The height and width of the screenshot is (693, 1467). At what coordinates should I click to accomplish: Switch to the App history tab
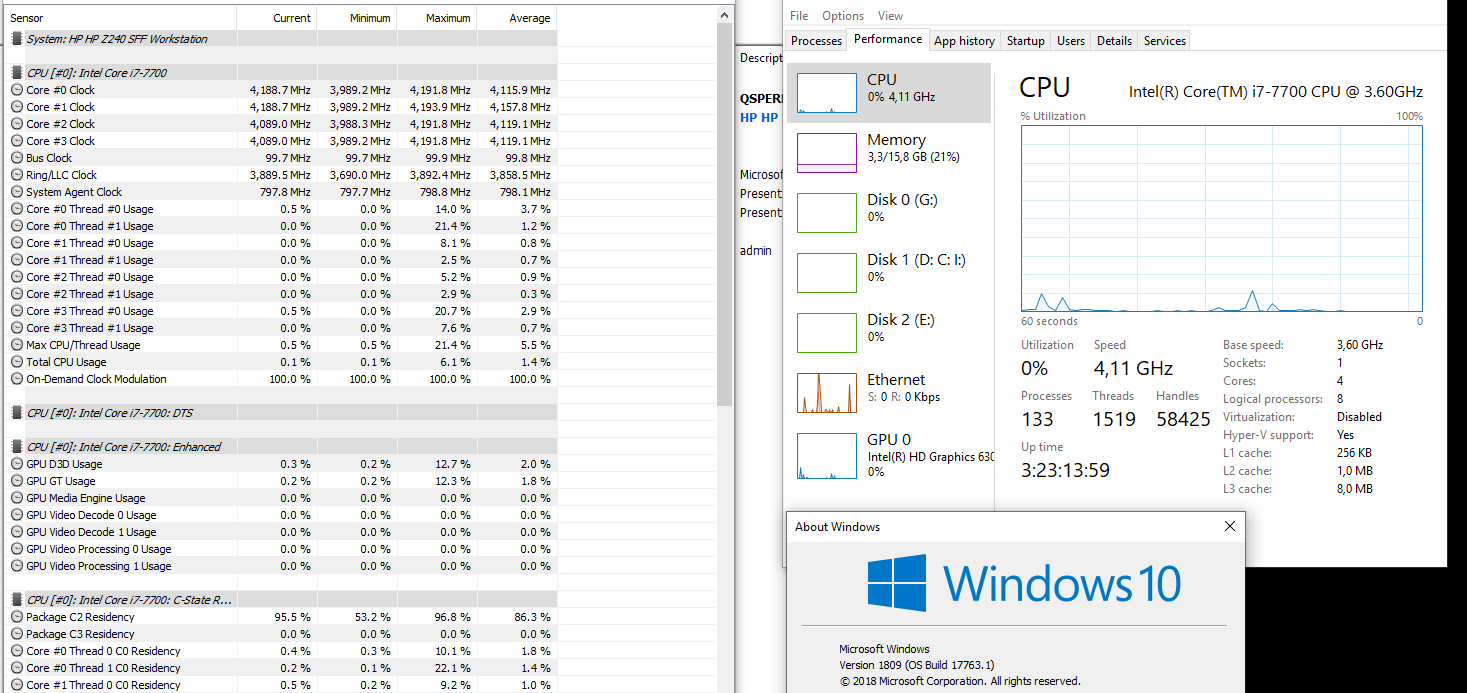click(964, 41)
